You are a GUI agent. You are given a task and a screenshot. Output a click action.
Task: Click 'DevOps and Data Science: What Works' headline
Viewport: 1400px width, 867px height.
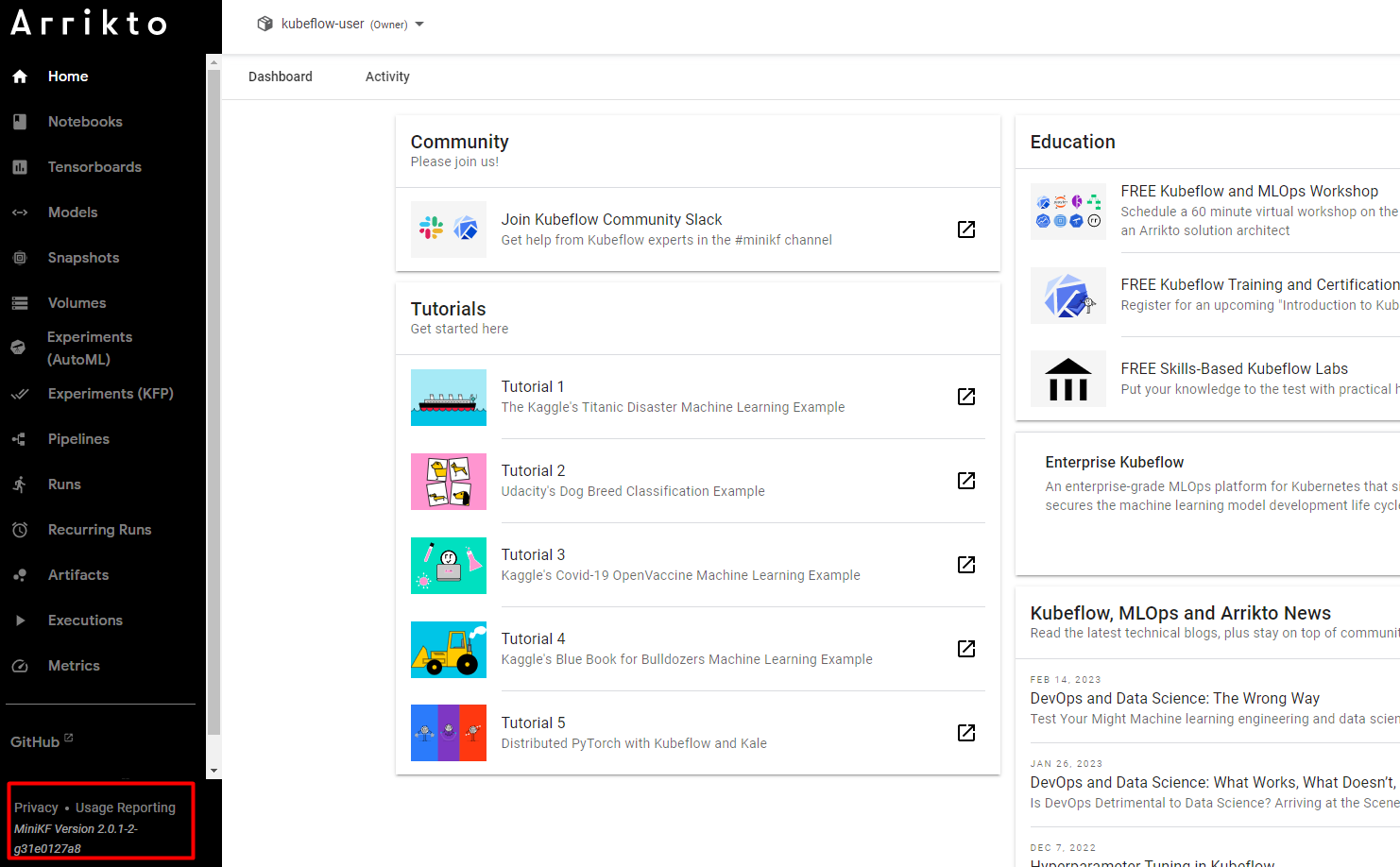1213,782
